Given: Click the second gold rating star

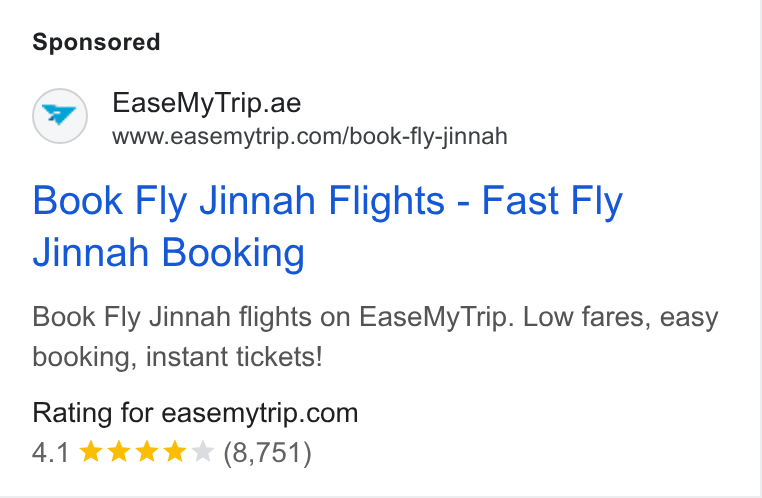Looking at the screenshot, I should tap(119, 452).
